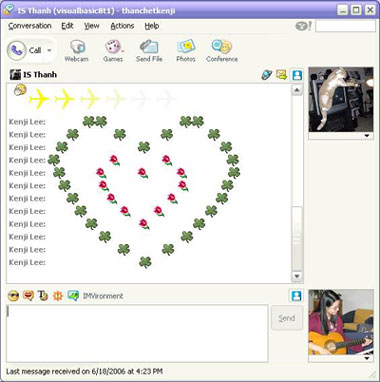Open text format options icon
Image resolution: width=380 pixels, height=382 pixels.
click(43, 296)
